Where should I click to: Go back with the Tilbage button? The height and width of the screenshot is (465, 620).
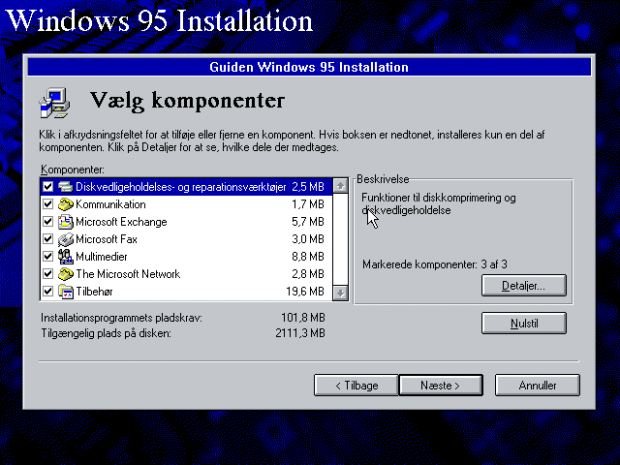(356, 385)
